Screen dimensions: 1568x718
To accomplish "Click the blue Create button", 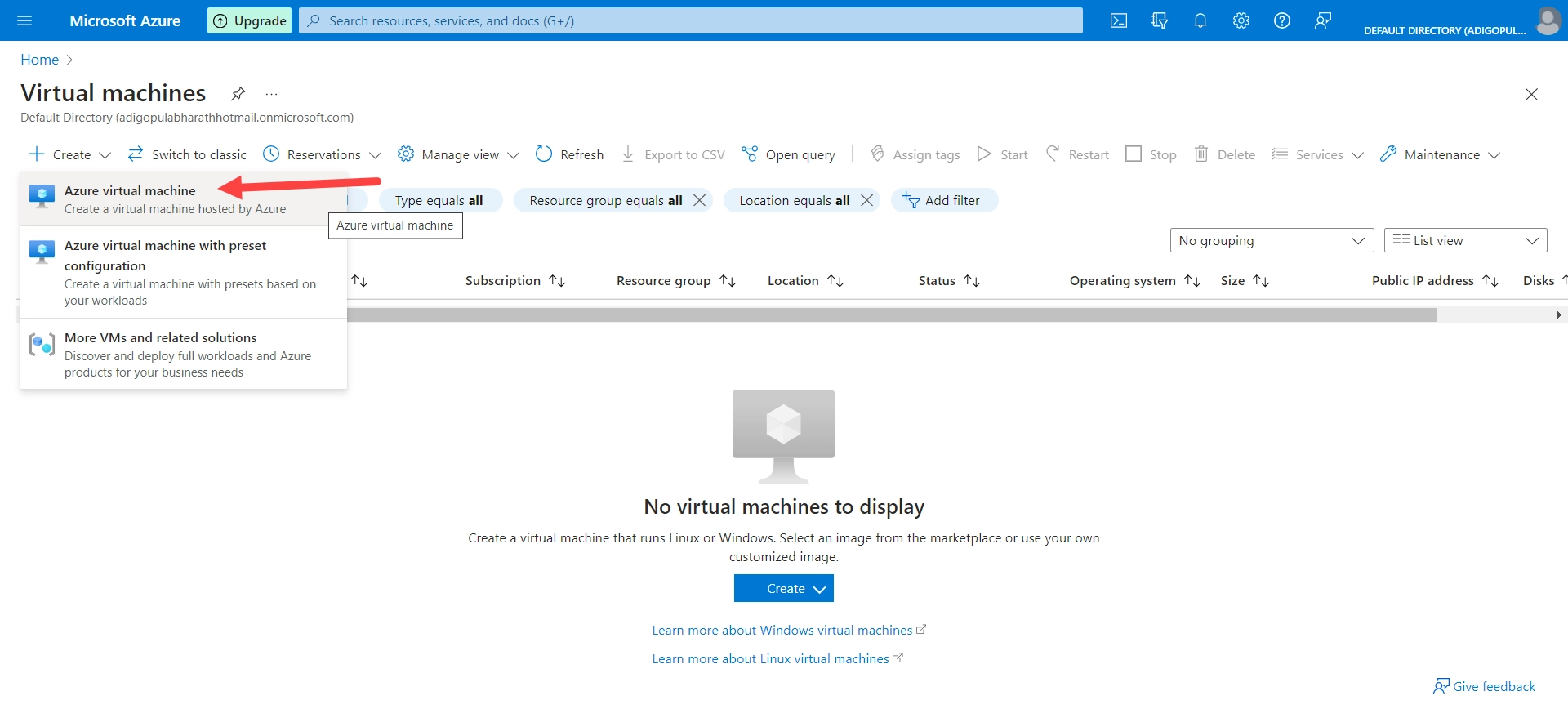I will point(784,588).
